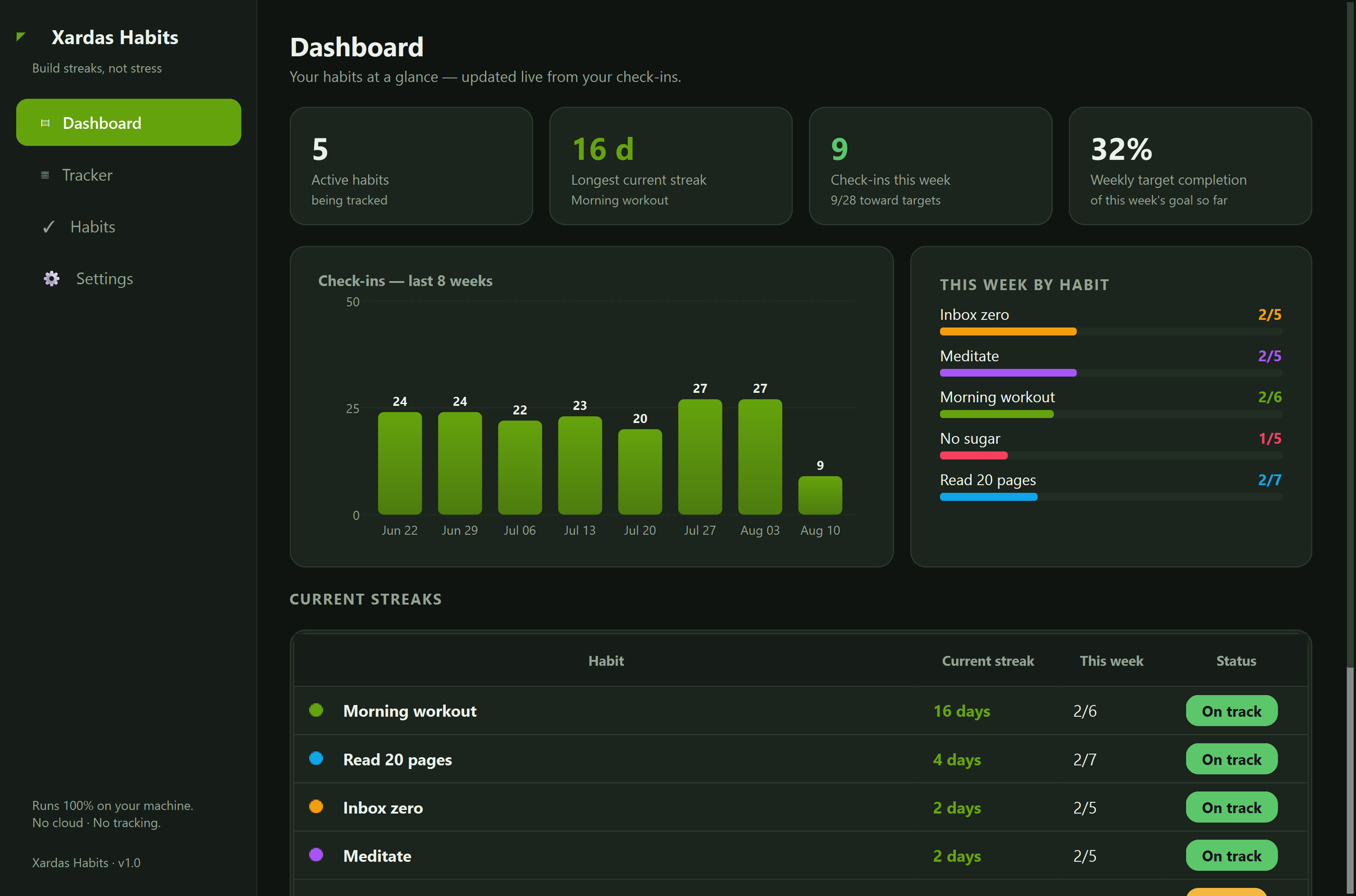Click the Xardas Habits v1.0 footer text
1356x896 pixels.
87,862
